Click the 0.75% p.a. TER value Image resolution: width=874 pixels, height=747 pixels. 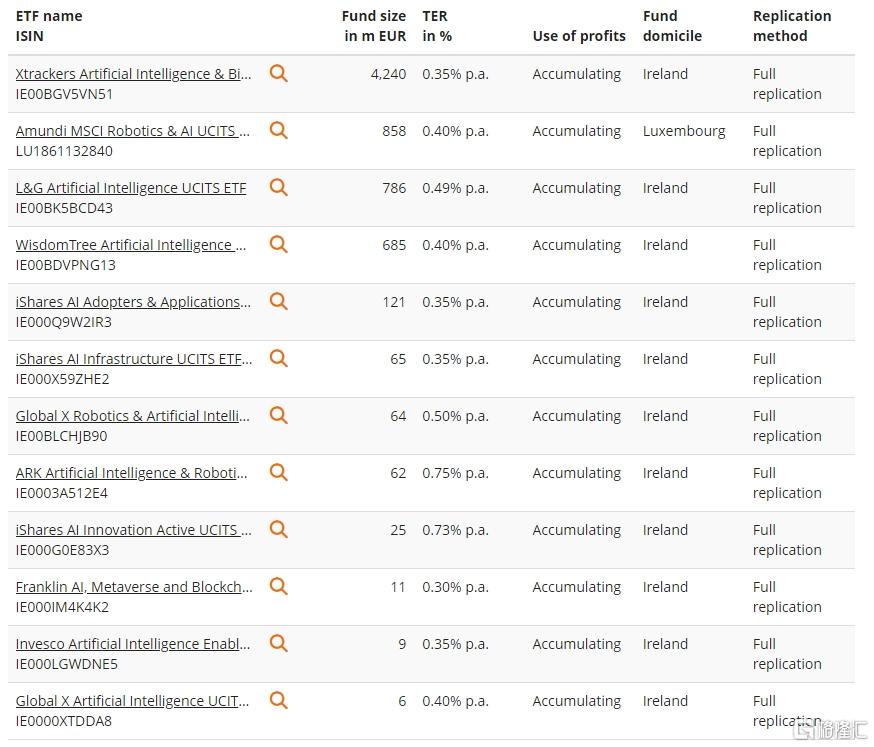pos(455,473)
